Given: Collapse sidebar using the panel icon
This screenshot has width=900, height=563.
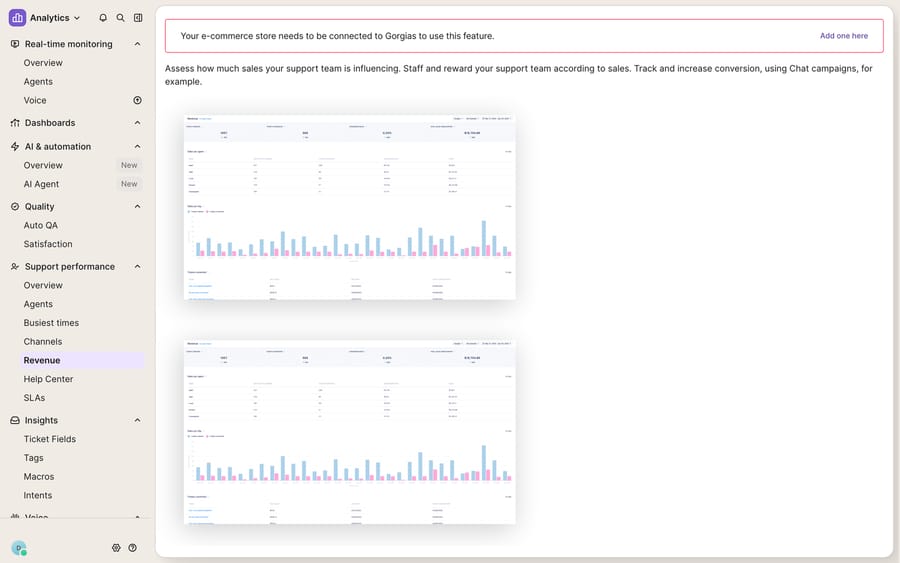Looking at the screenshot, I should [138, 18].
